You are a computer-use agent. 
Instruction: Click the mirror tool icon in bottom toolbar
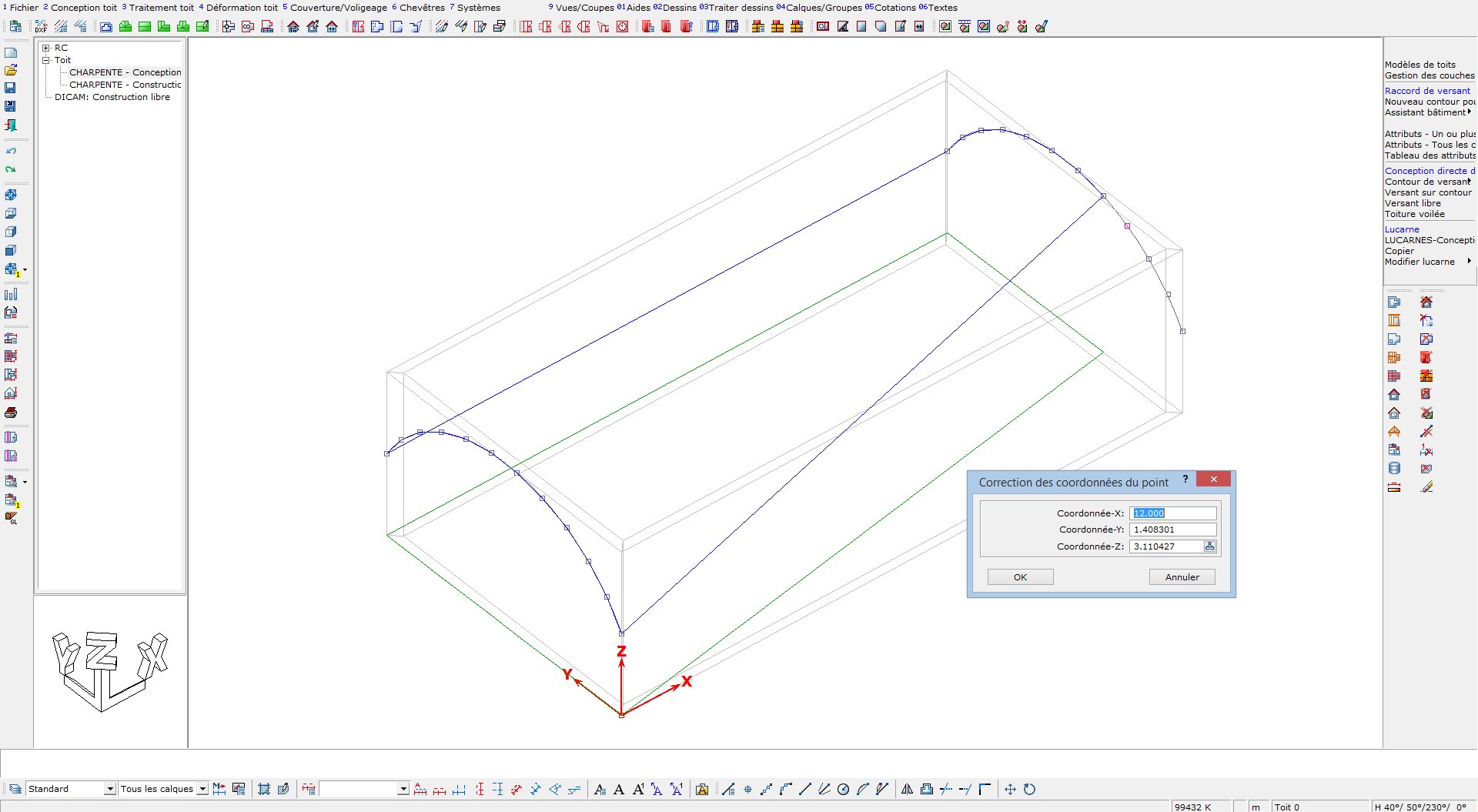[x=907, y=789]
